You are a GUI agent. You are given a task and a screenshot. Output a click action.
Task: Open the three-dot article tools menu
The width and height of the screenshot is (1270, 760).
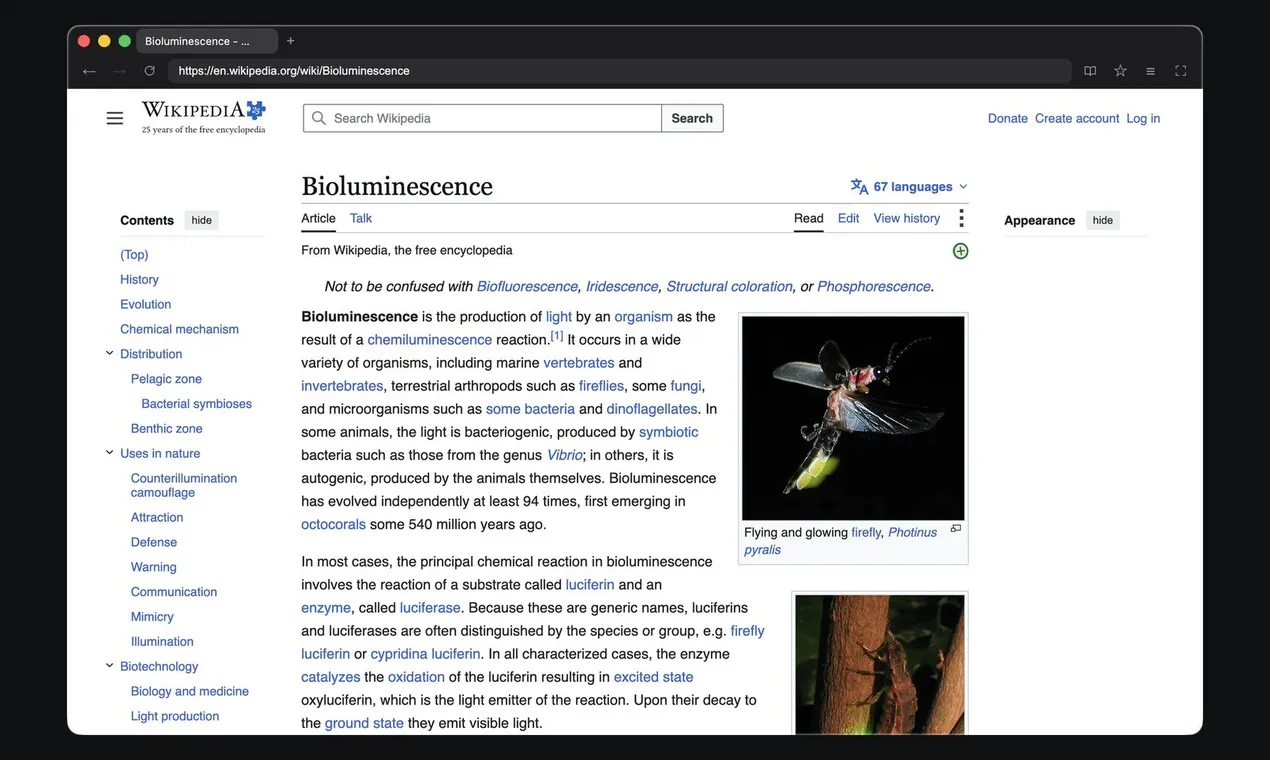click(961, 218)
